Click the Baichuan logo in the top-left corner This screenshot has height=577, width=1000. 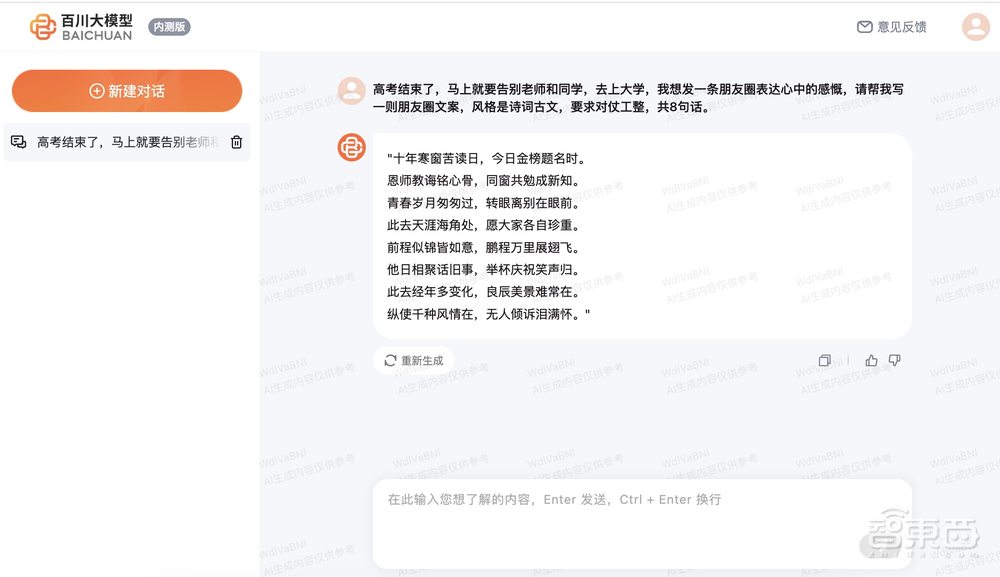point(42,25)
